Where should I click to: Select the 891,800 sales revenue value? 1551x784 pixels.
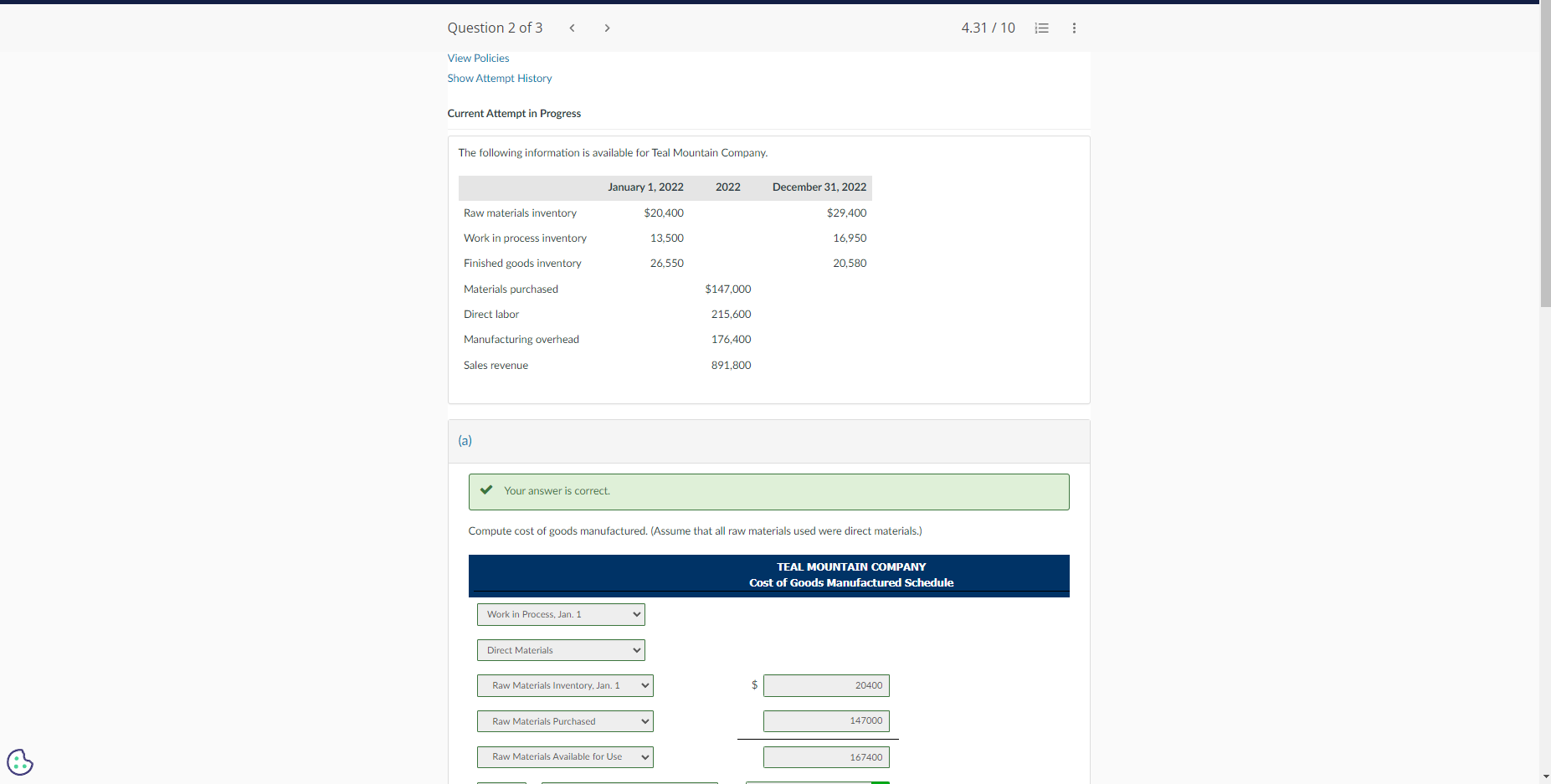click(731, 365)
